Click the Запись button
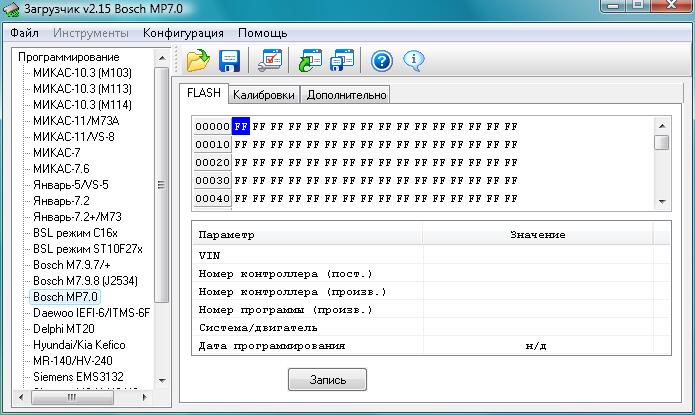The image size is (695, 415). 327,380
